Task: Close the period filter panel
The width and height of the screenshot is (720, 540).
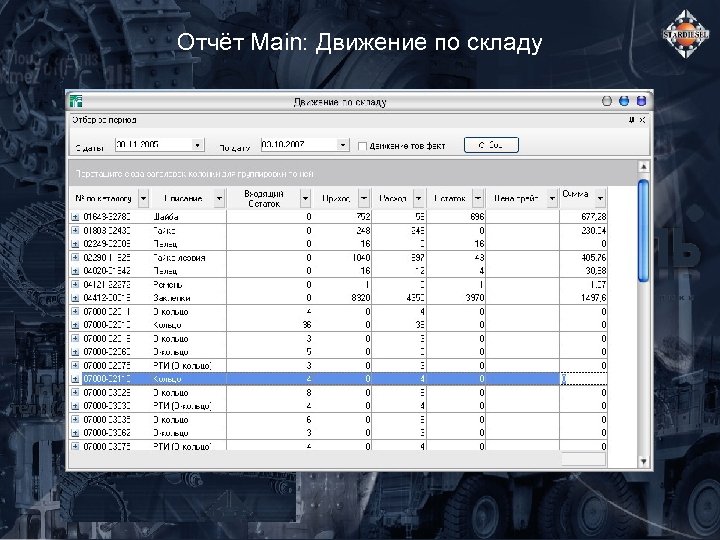Action: click(642, 120)
